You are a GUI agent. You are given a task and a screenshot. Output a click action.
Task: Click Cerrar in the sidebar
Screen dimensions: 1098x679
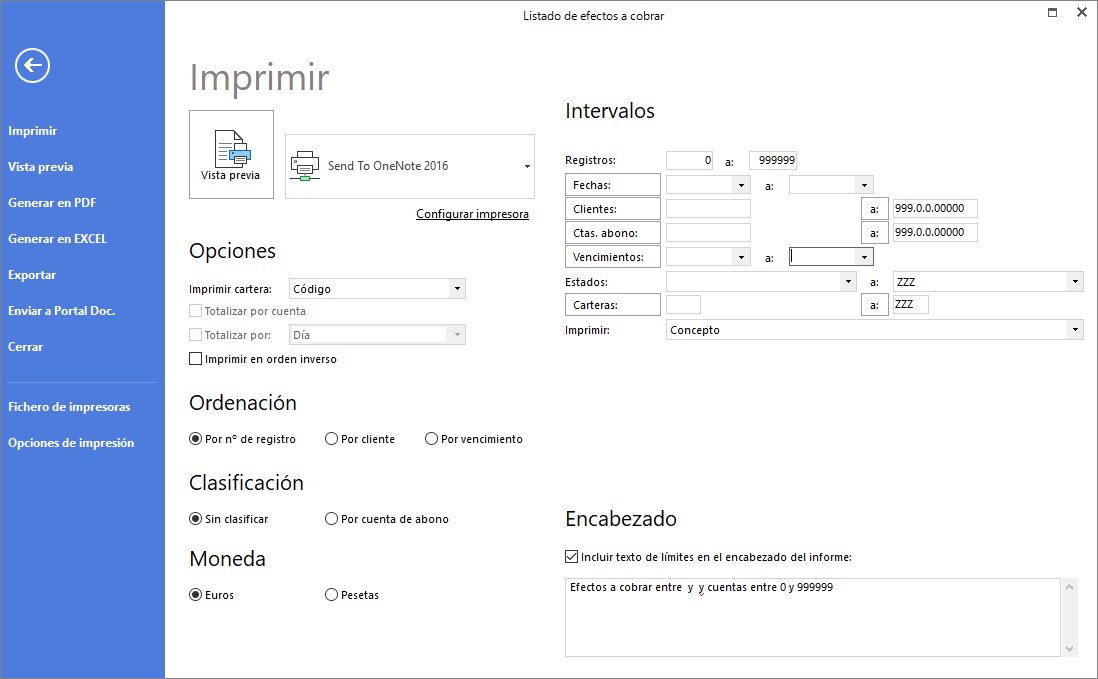click(x=25, y=347)
